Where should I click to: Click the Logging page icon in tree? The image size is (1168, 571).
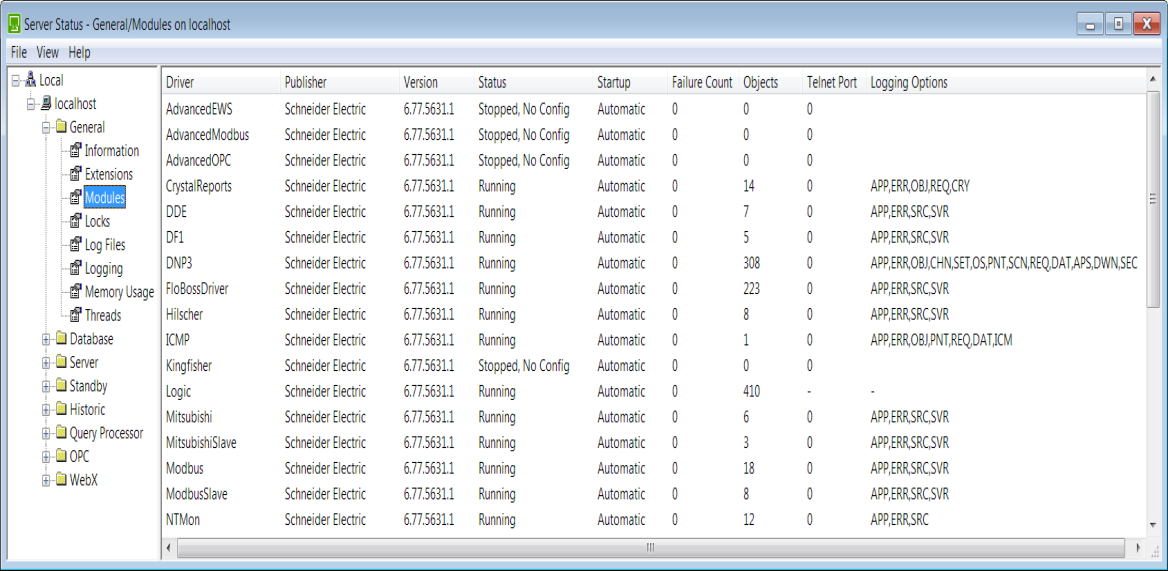point(75,269)
